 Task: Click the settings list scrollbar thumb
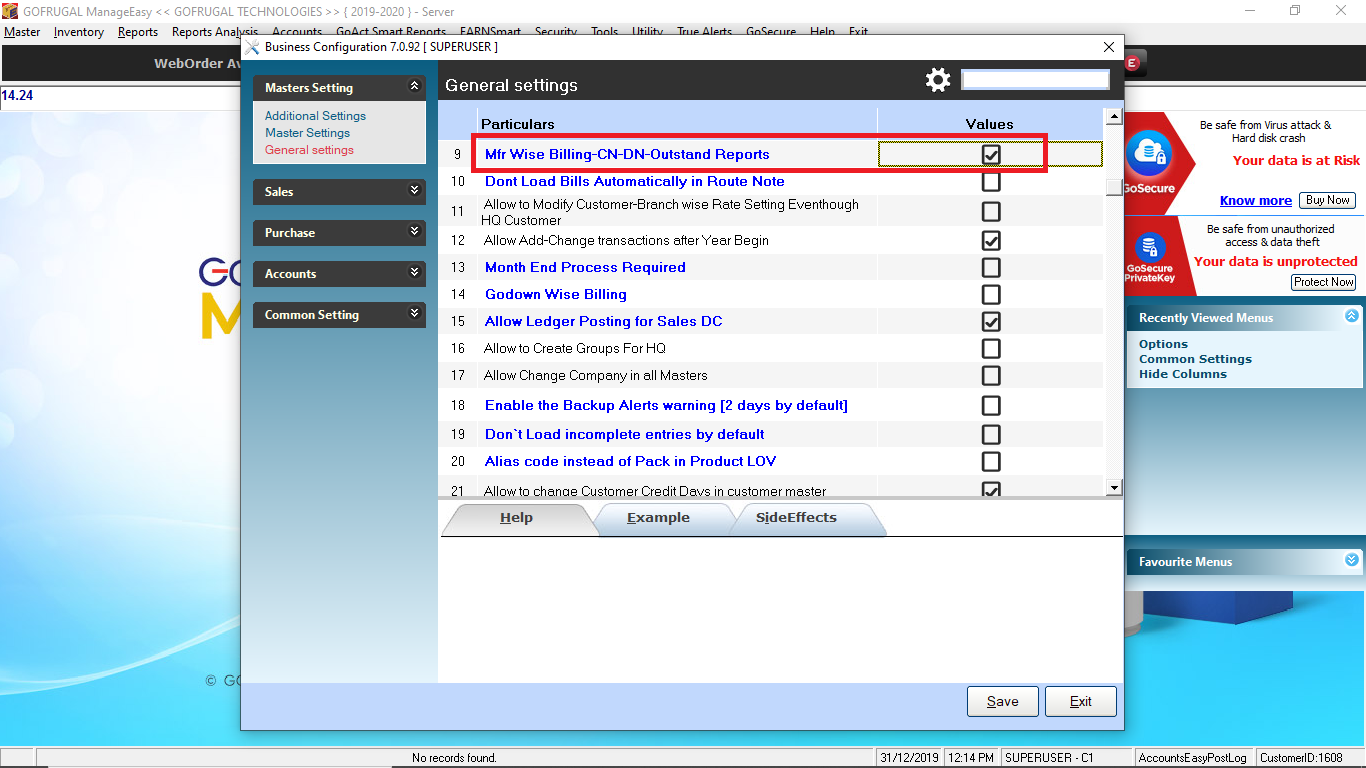click(x=1113, y=186)
